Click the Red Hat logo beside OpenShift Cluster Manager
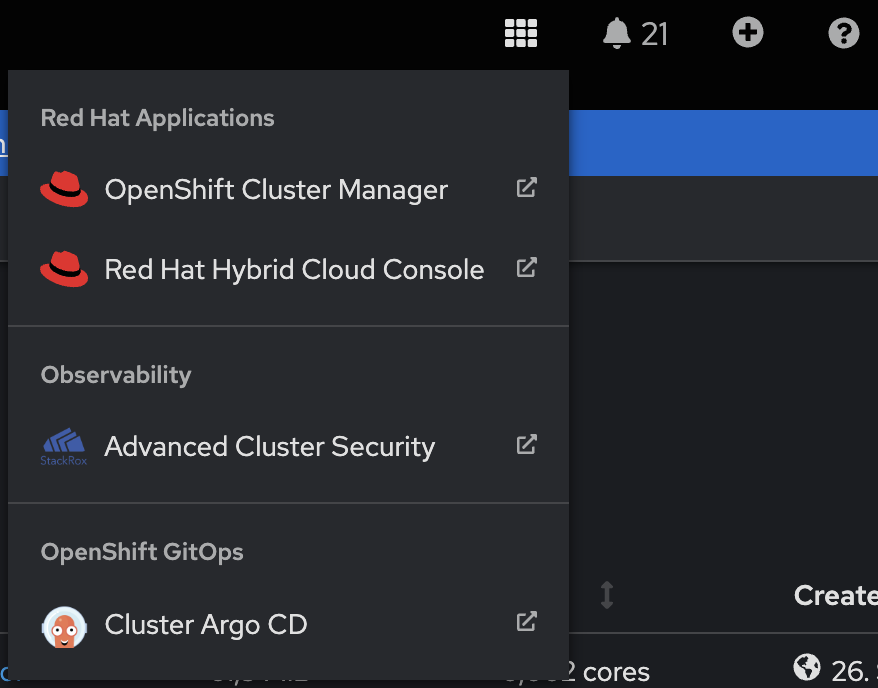This screenshot has height=688, width=878. tap(64, 189)
